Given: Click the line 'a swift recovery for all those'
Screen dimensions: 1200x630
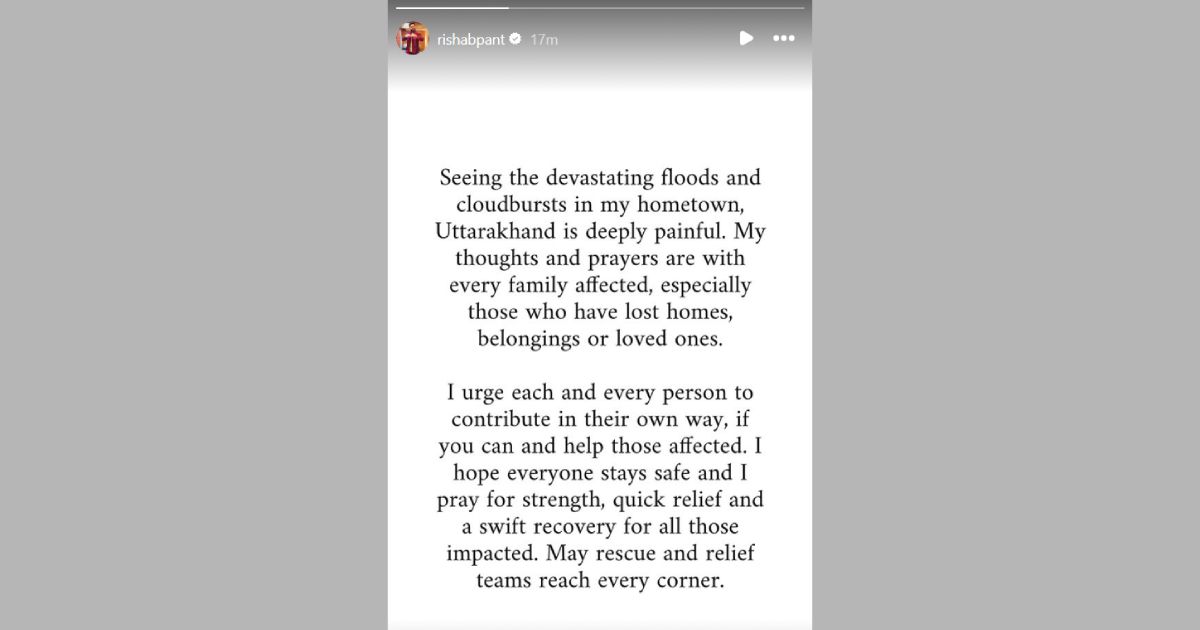Looking at the screenshot, I should [x=600, y=527].
